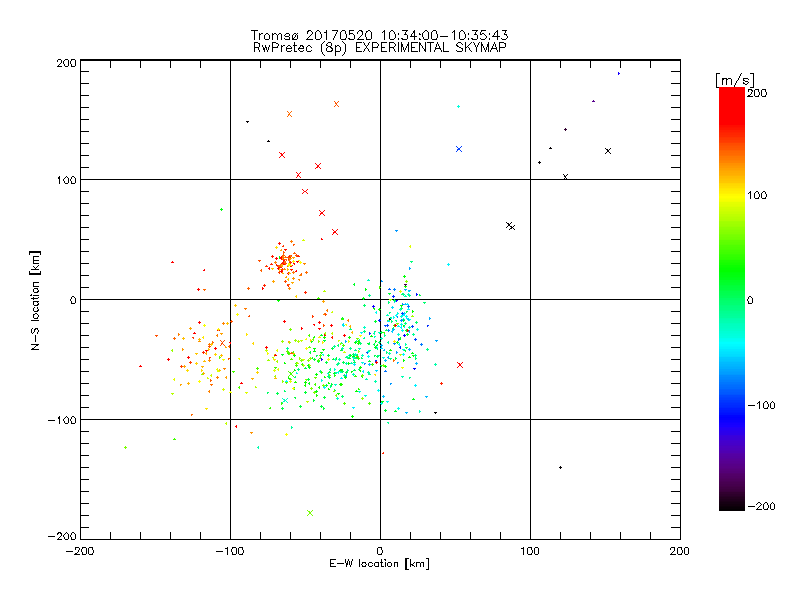
Task: Click the colorbar label '-200'
Action: point(761,507)
